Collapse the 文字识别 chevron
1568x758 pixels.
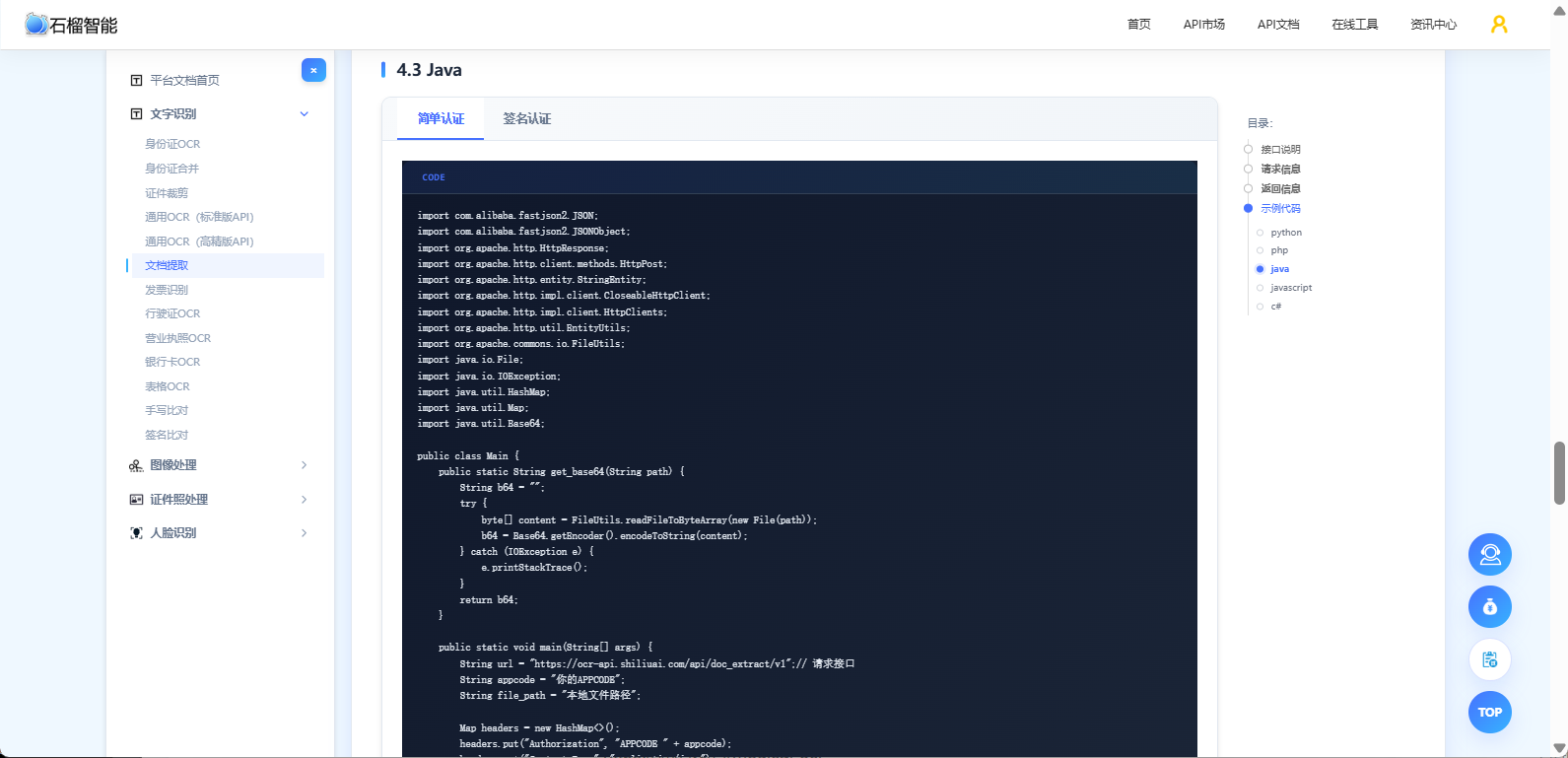tap(305, 114)
